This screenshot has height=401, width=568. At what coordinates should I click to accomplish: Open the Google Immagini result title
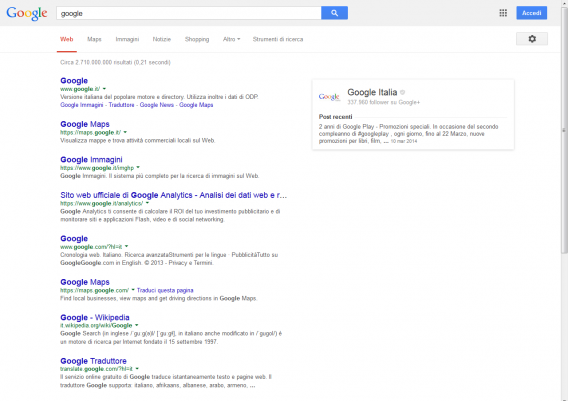pos(91,160)
